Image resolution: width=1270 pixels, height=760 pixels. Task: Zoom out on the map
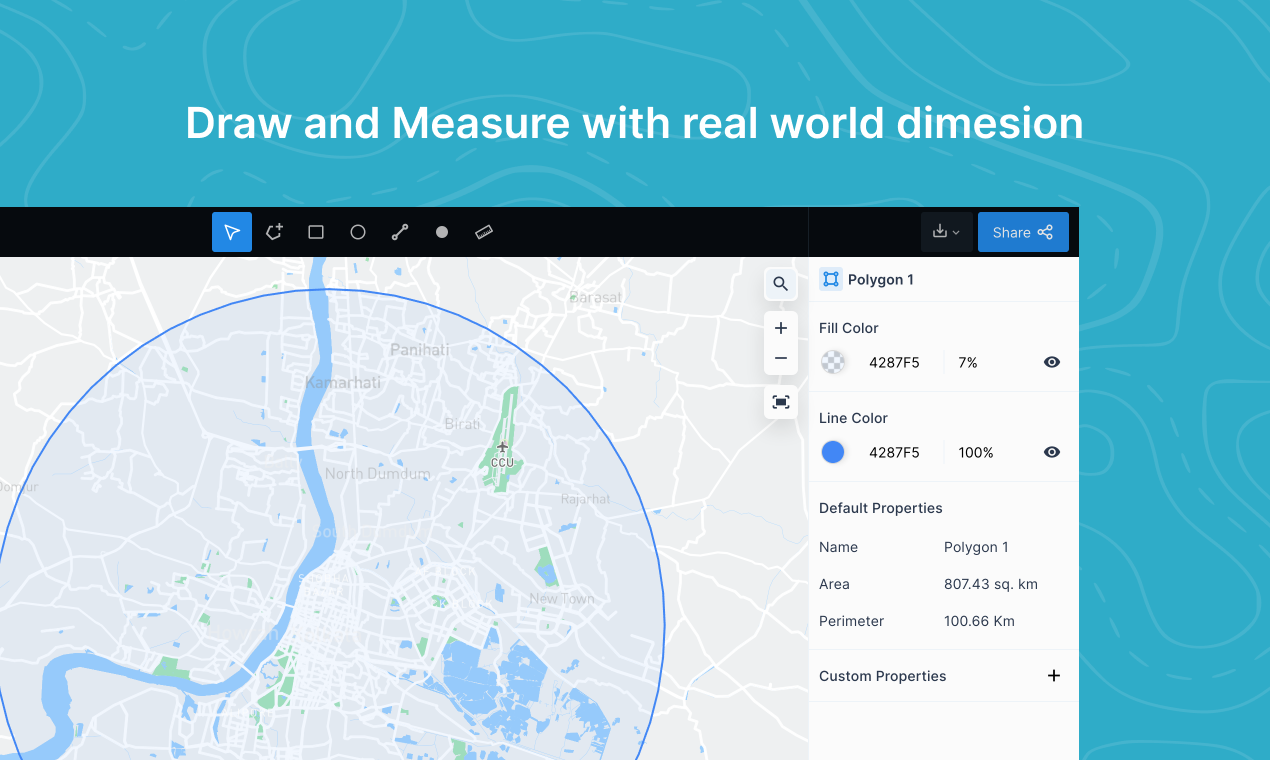pyautogui.click(x=781, y=359)
